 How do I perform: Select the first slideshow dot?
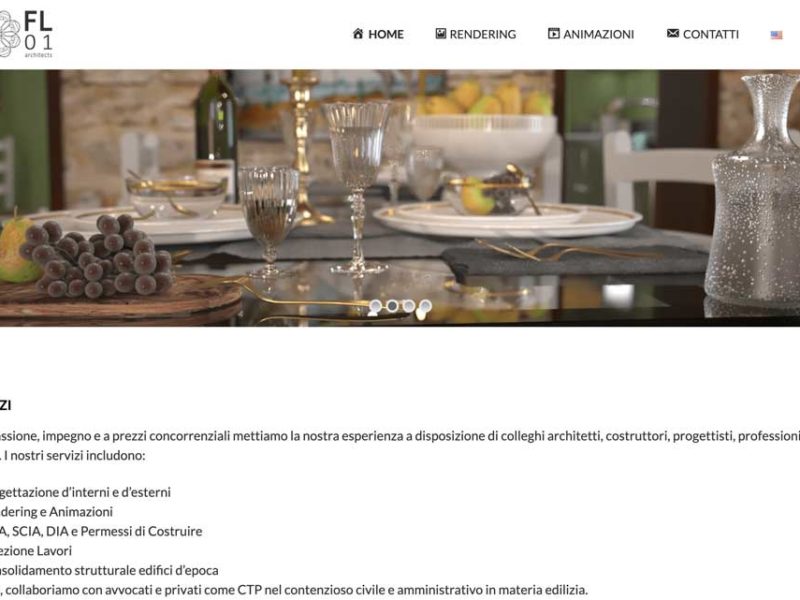(375, 306)
